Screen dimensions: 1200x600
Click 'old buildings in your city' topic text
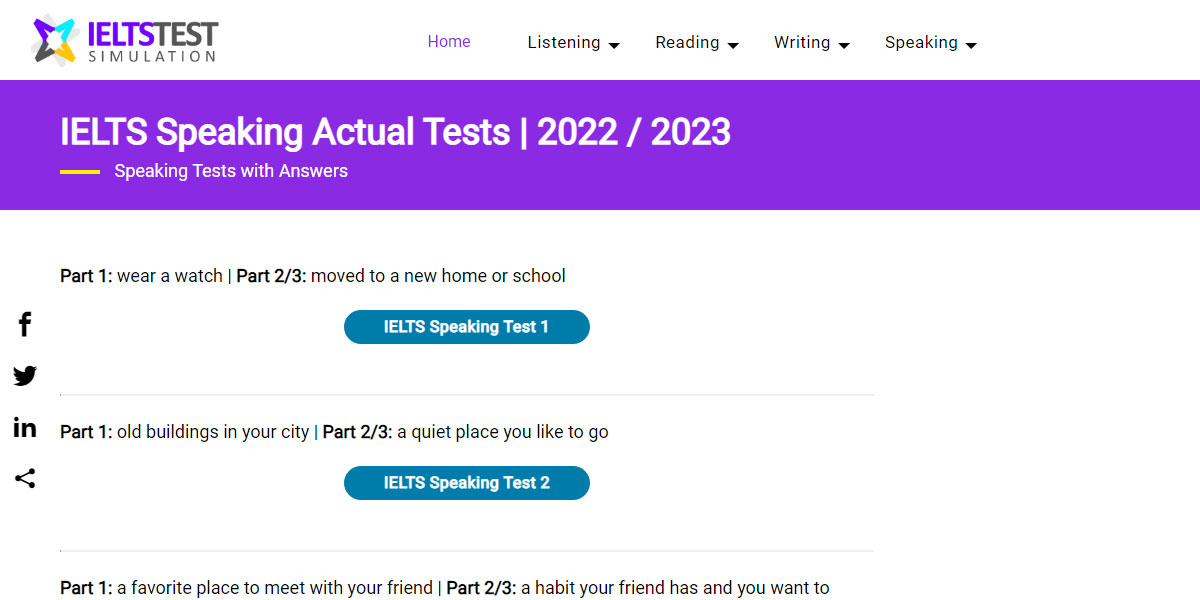[x=211, y=431]
